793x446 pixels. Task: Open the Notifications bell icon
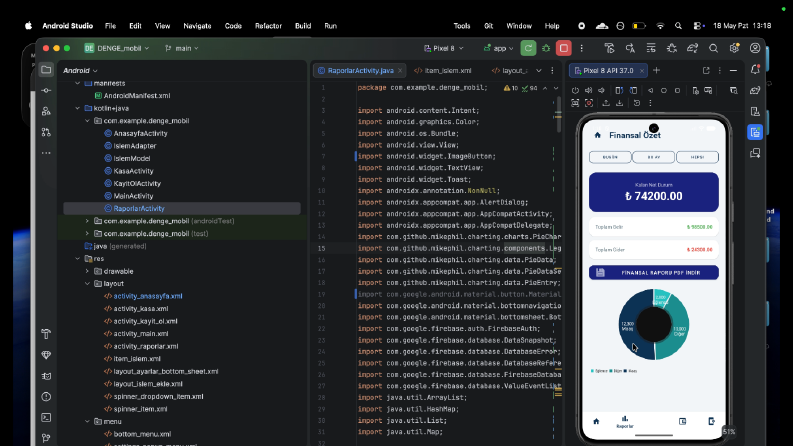pyautogui.click(x=755, y=70)
